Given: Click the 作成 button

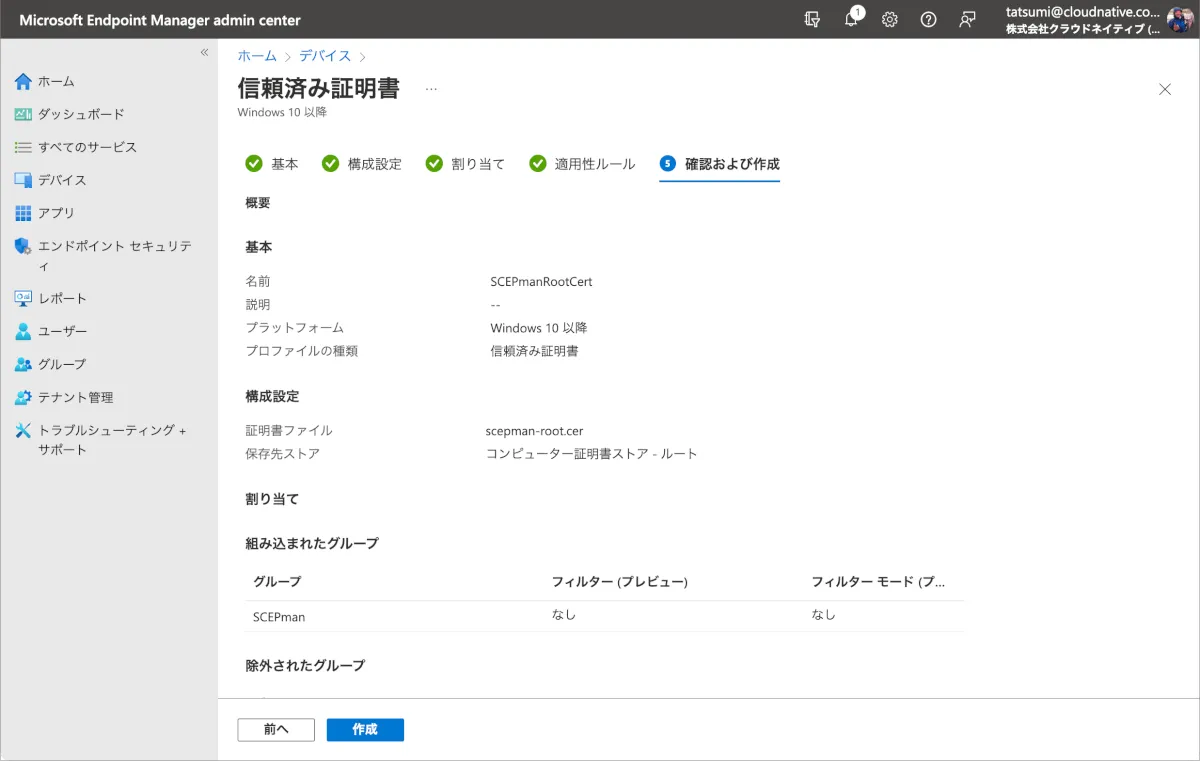Looking at the screenshot, I should 365,730.
